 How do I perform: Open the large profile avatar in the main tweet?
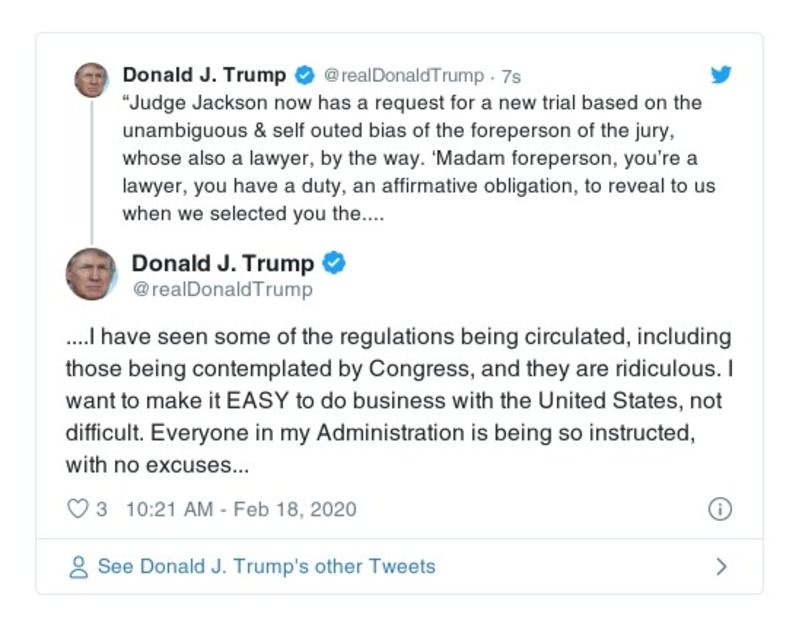point(91,274)
